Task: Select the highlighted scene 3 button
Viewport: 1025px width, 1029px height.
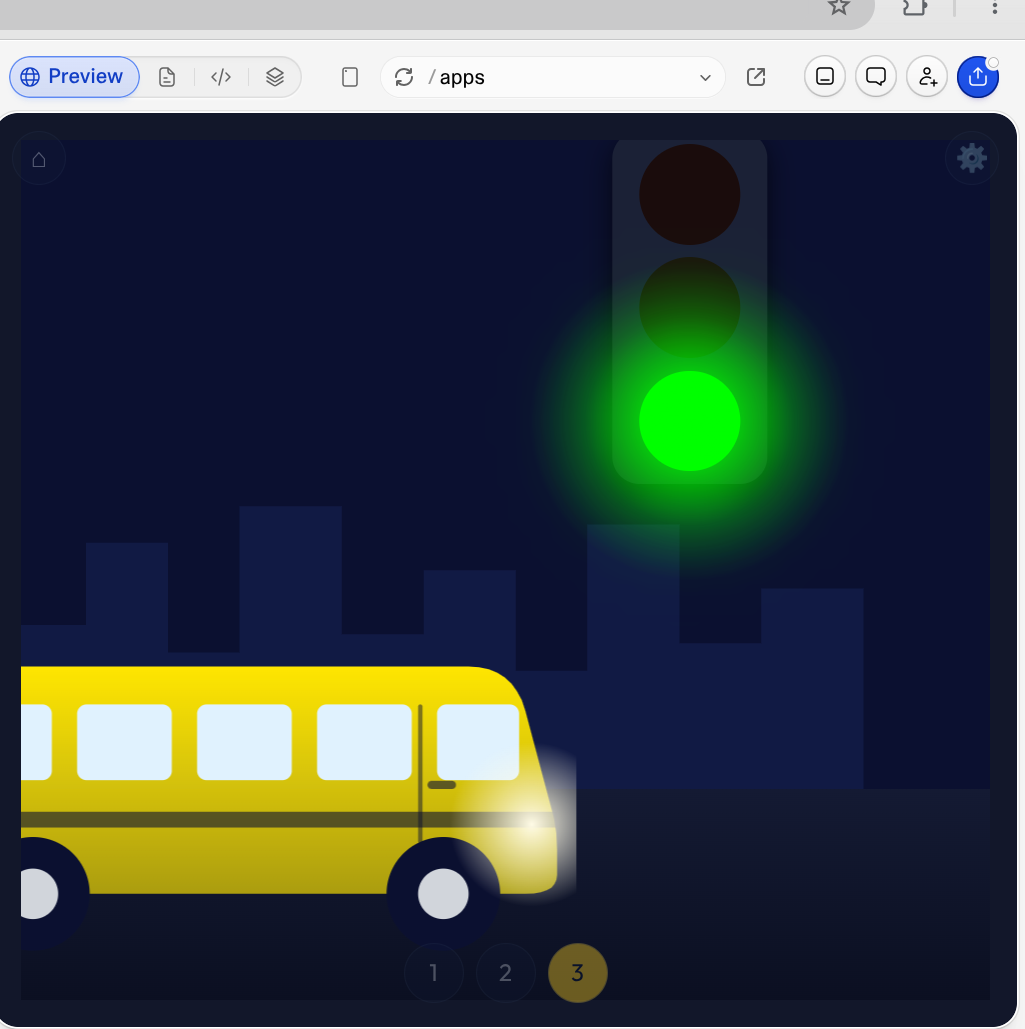Action: [x=577, y=973]
